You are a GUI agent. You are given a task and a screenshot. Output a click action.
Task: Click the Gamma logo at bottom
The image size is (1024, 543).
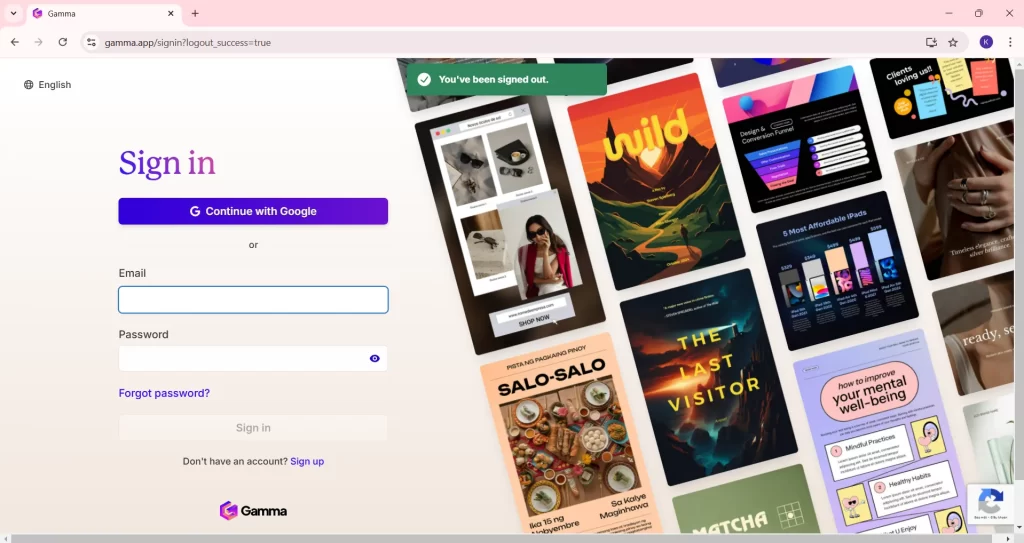253,511
